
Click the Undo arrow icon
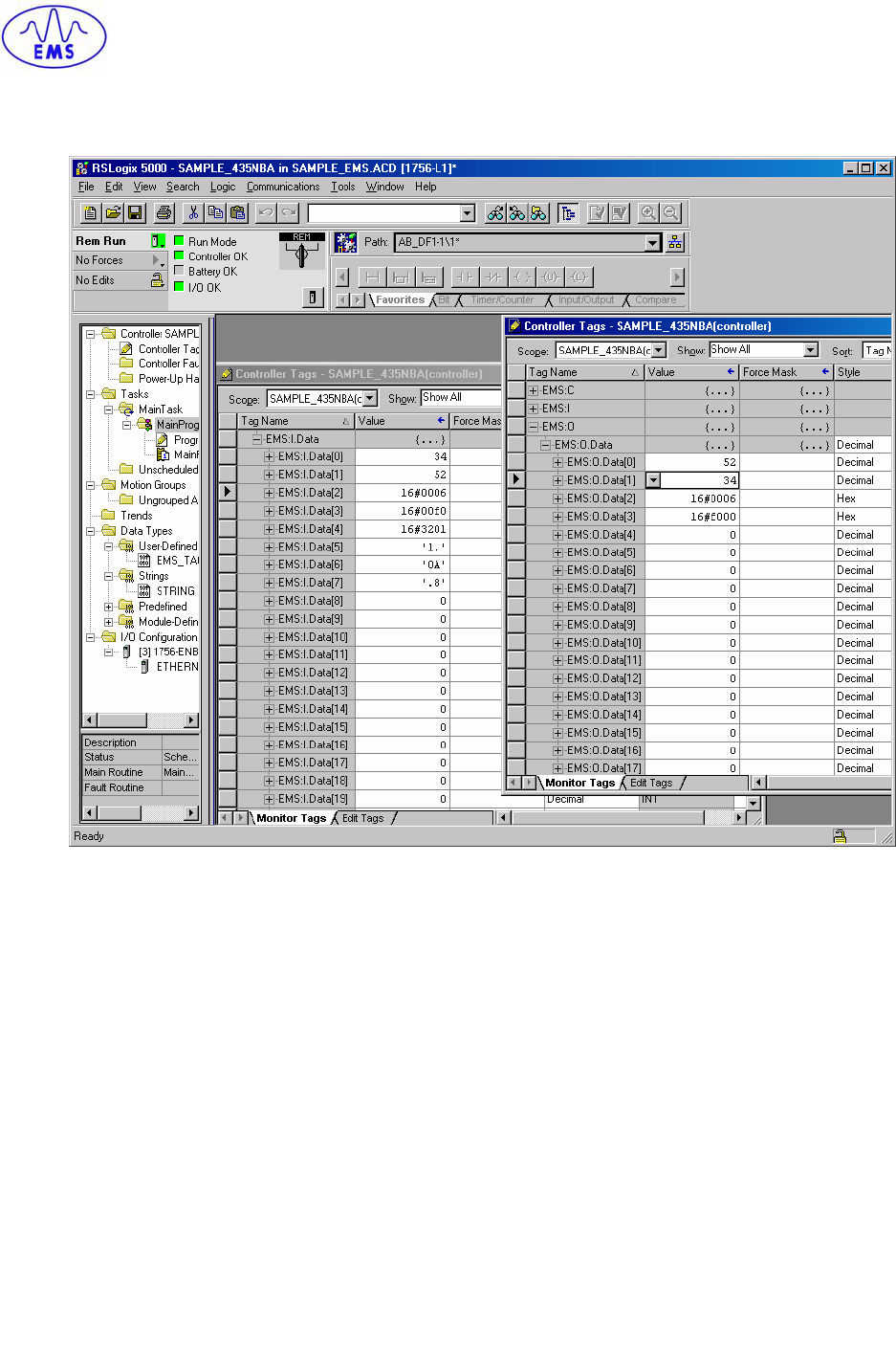click(x=266, y=213)
